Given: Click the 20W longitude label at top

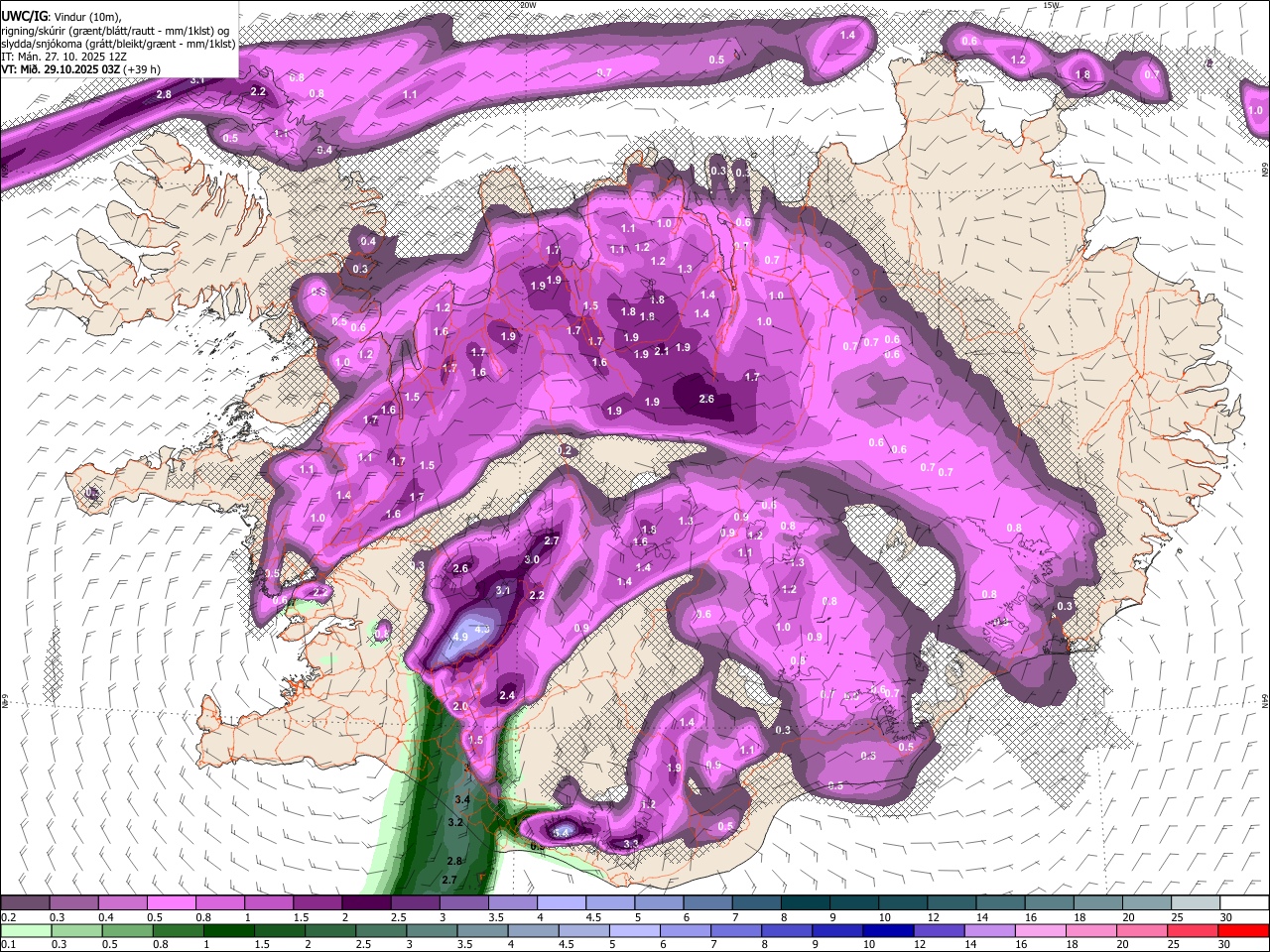Looking at the screenshot, I should tap(529, 5).
